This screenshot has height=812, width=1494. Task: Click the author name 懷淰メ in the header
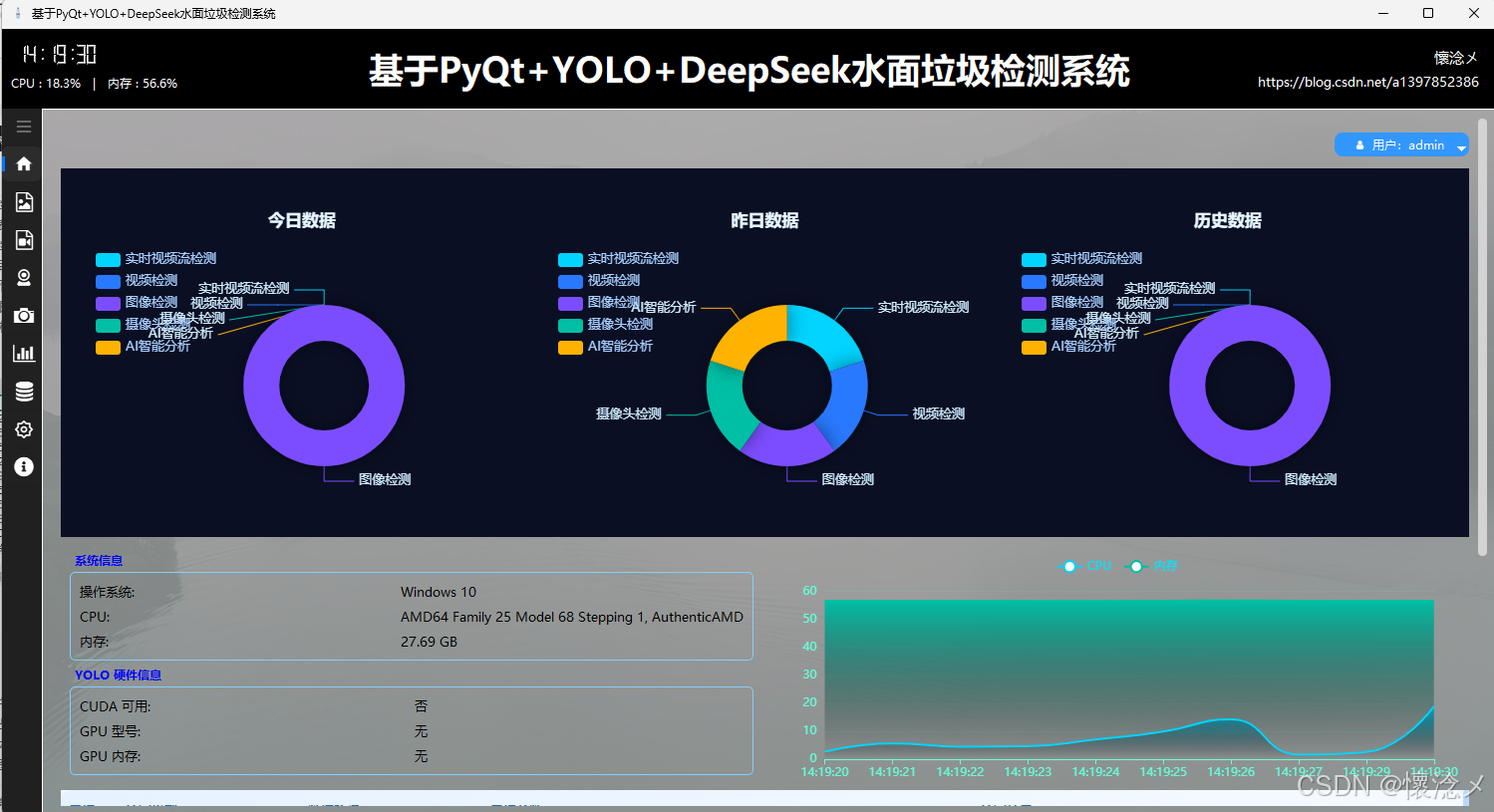(1456, 58)
